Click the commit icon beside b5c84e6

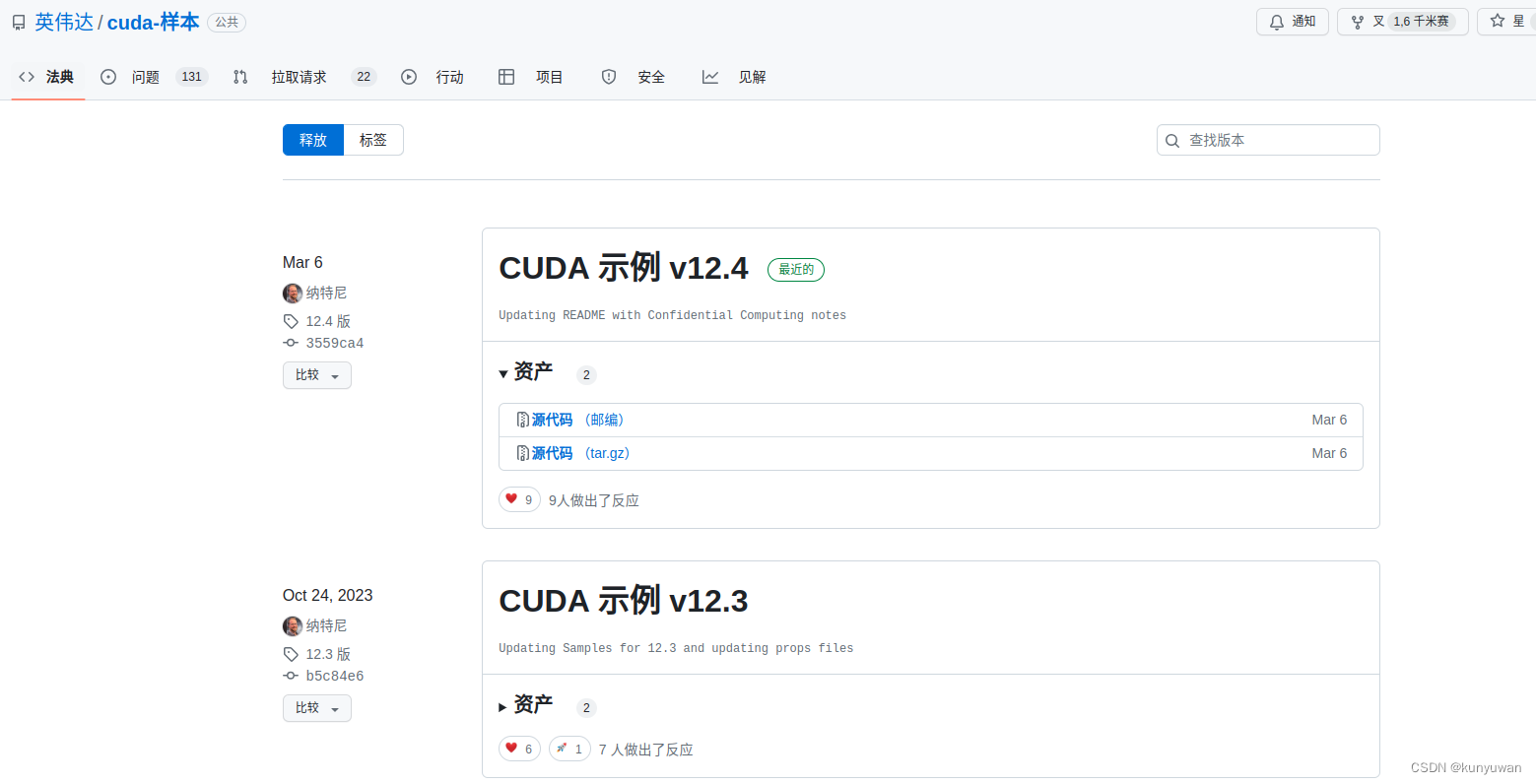291,676
